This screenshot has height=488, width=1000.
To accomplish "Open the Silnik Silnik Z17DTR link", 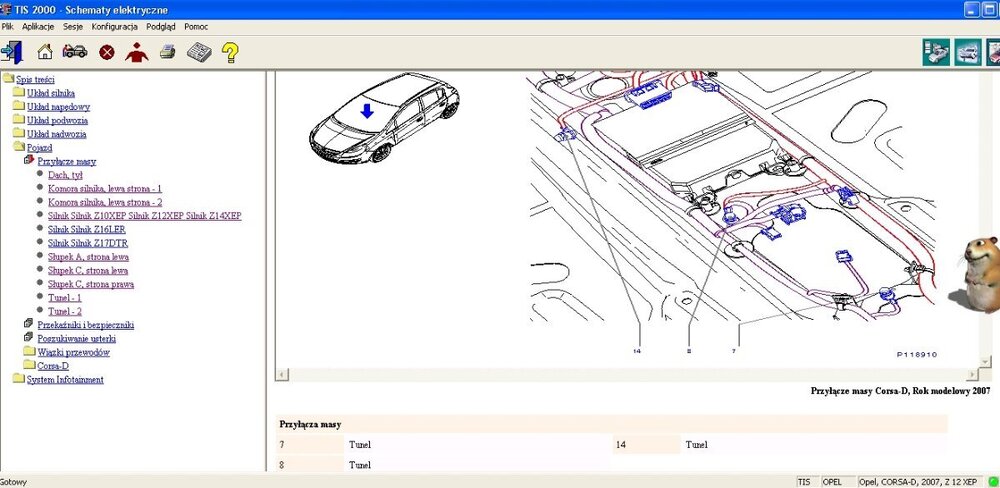I will pos(88,243).
